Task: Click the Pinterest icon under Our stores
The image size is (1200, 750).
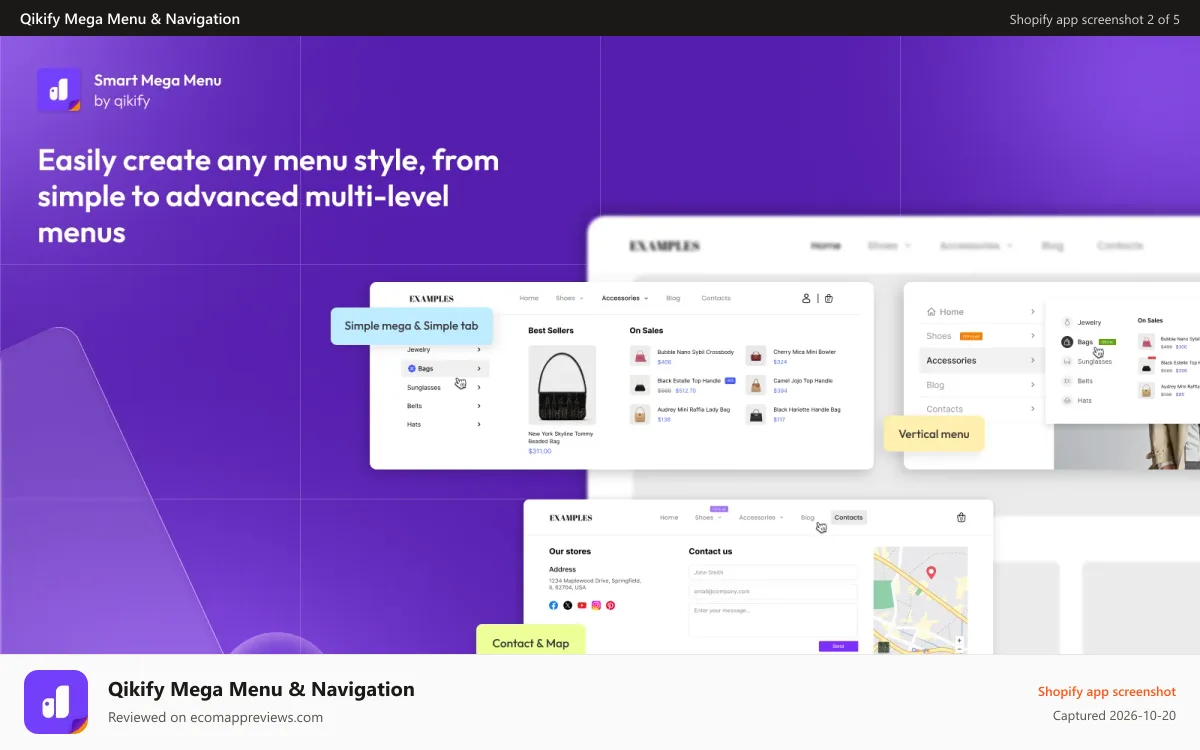Action: pyautogui.click(x=610, y=605)
